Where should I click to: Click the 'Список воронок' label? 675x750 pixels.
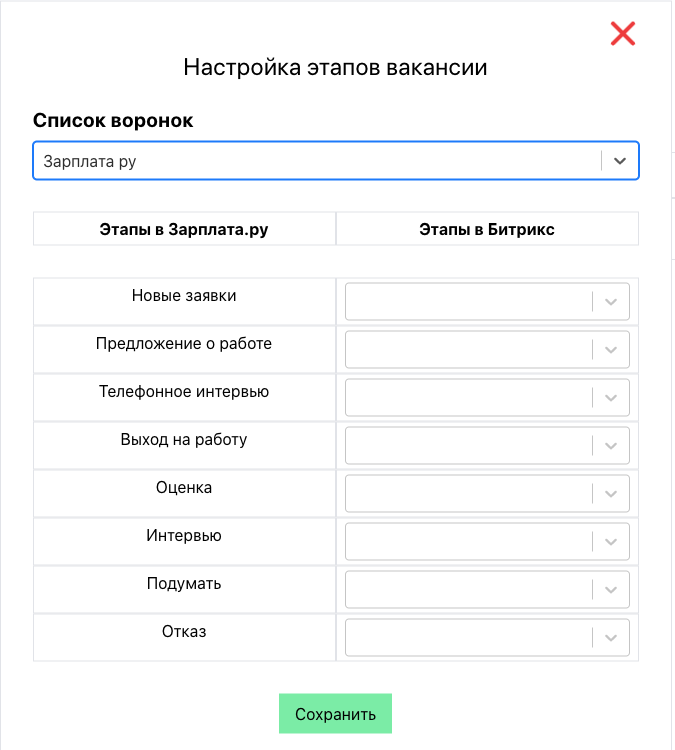[x=113, y=121]
